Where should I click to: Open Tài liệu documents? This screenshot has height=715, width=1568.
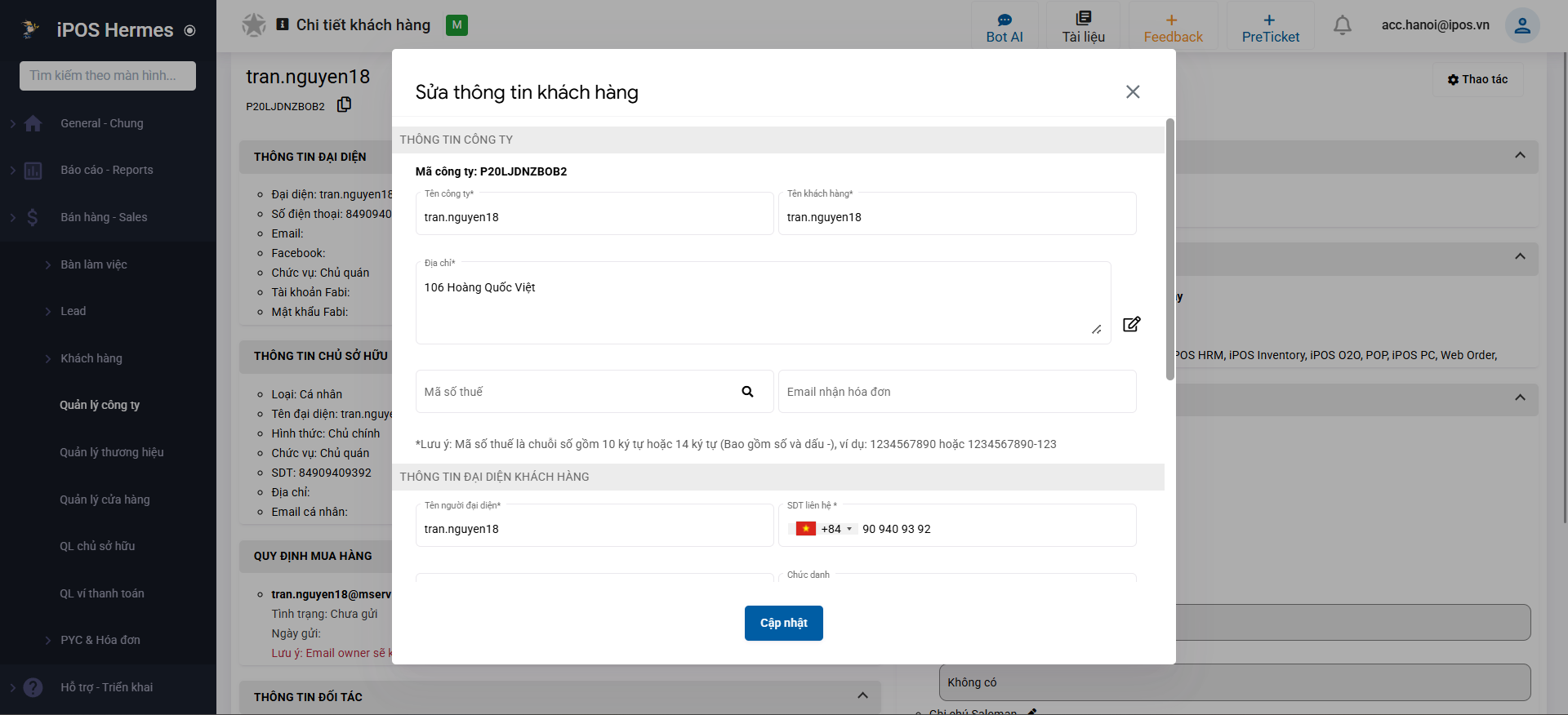tap(1083, 27)
